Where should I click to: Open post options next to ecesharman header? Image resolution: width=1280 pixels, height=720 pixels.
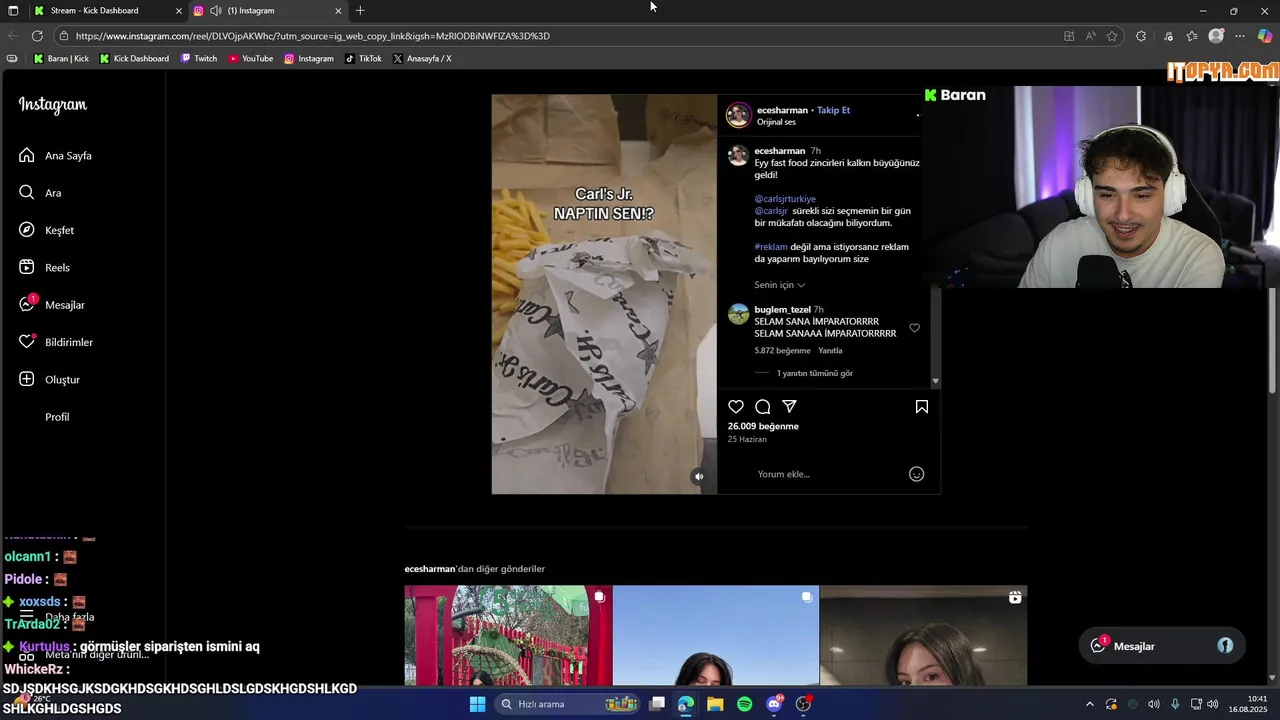click(918, 115)
